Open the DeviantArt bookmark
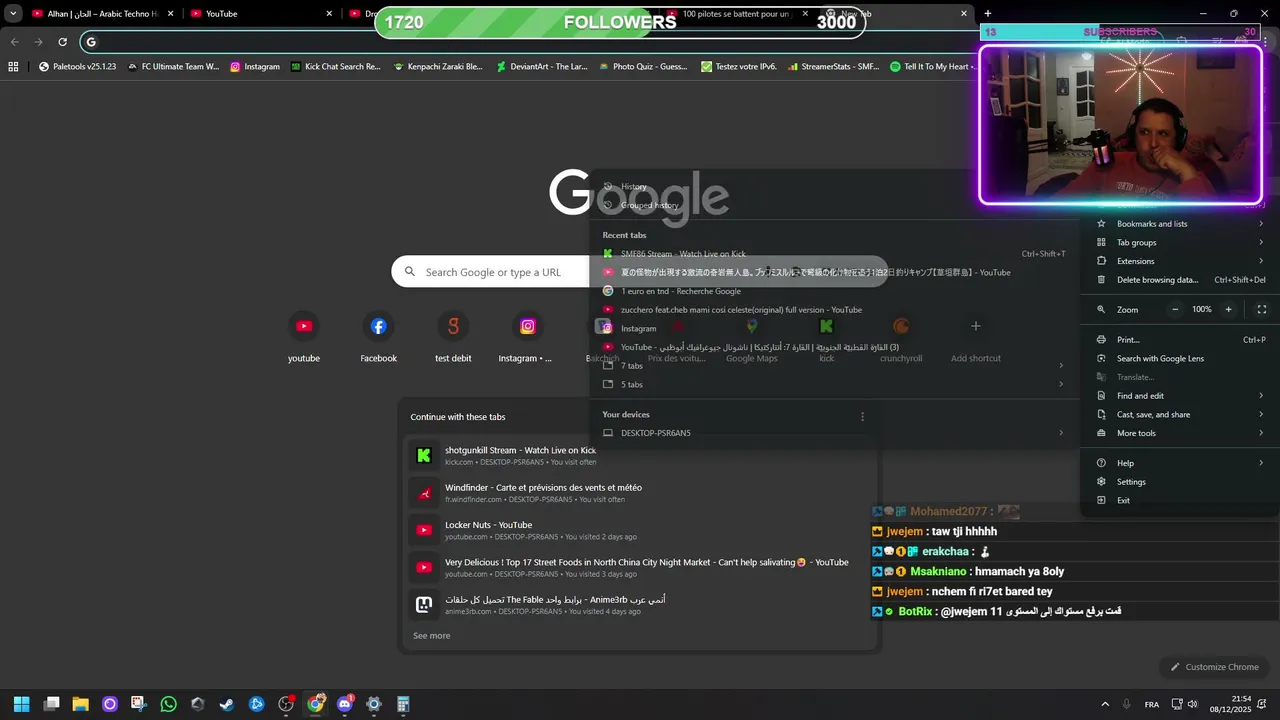 542,67
